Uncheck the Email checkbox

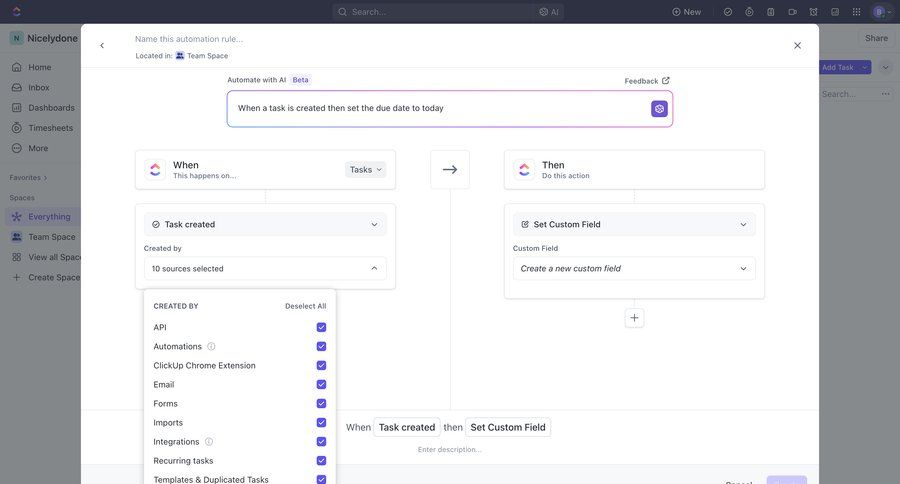pos(321,384)
